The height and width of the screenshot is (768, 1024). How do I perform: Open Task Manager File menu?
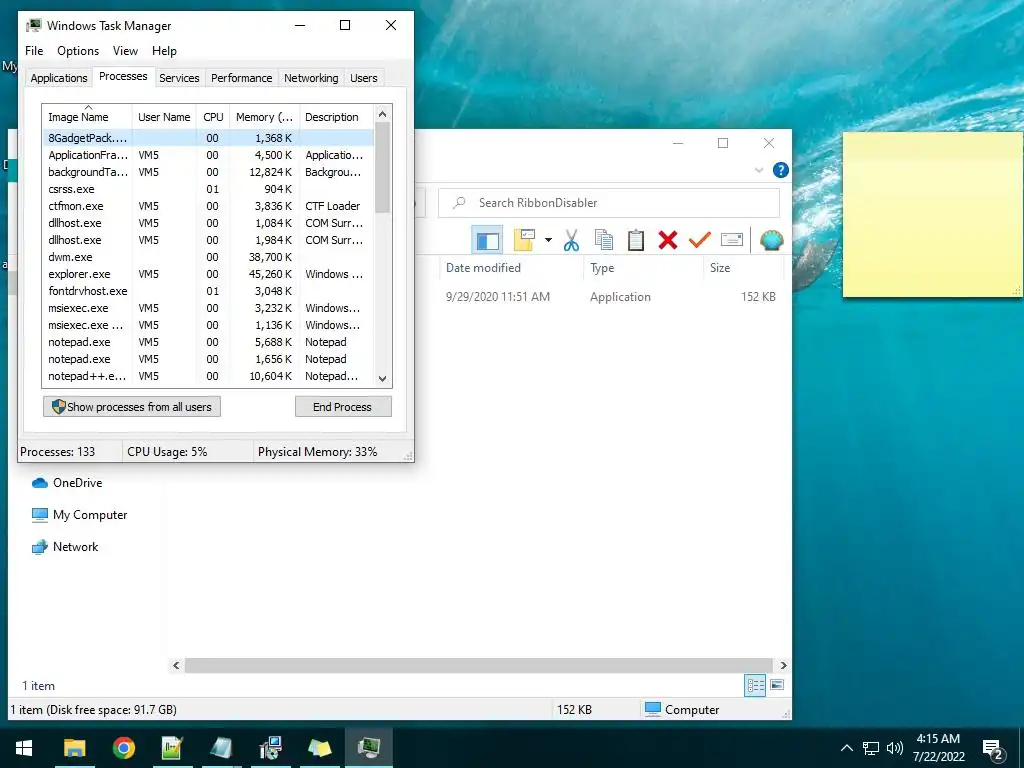[x=34, y=51]
